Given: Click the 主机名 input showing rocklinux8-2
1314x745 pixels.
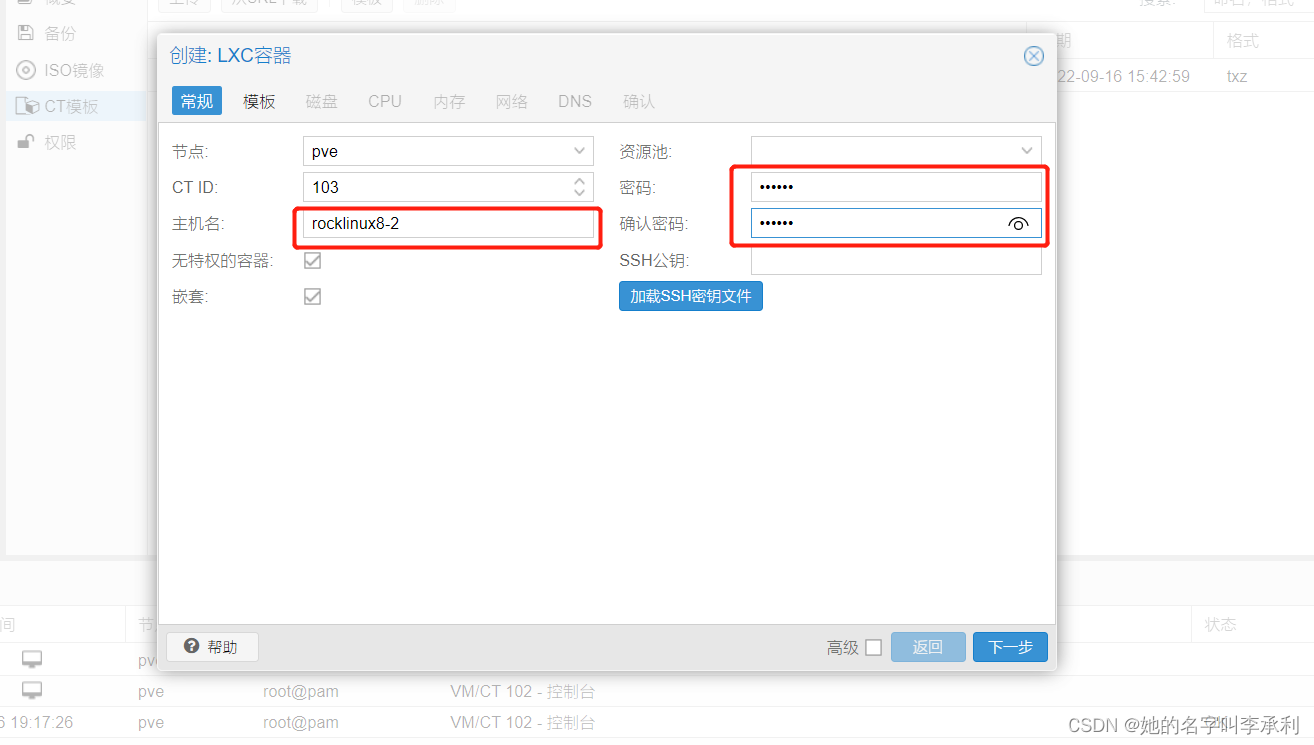Looking at the screenshot, I should (x=447, y=223).
